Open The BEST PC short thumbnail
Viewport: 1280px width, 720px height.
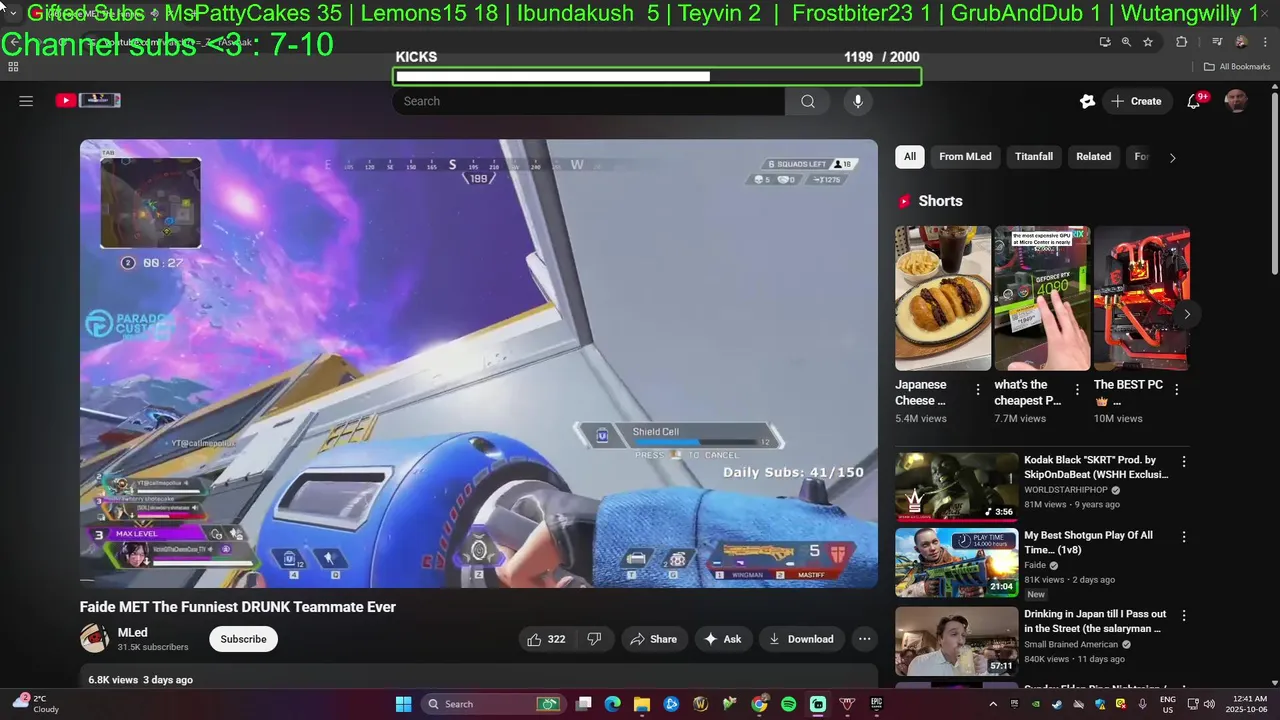coord(1141,298)
